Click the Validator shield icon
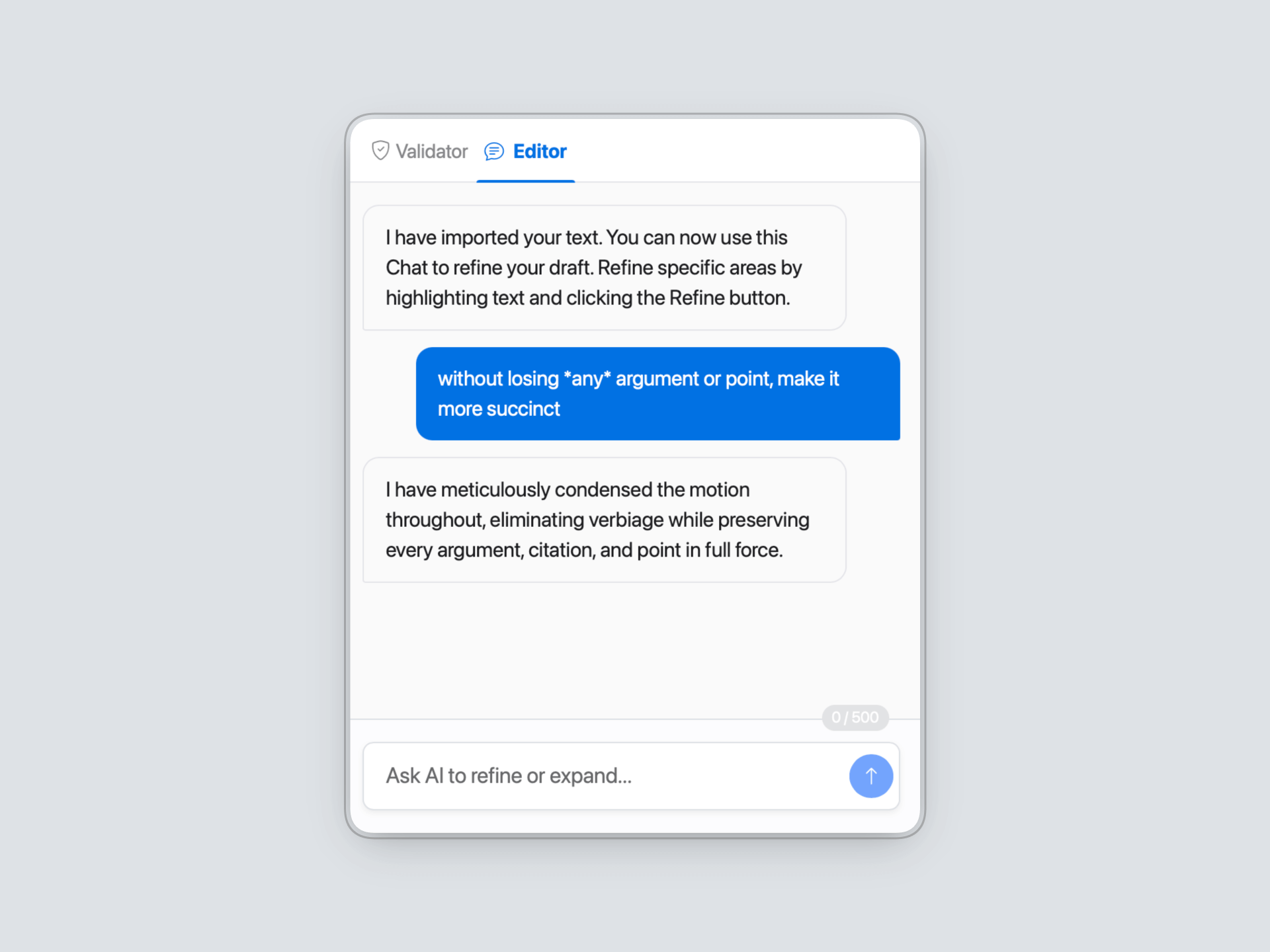 point(380,151)
